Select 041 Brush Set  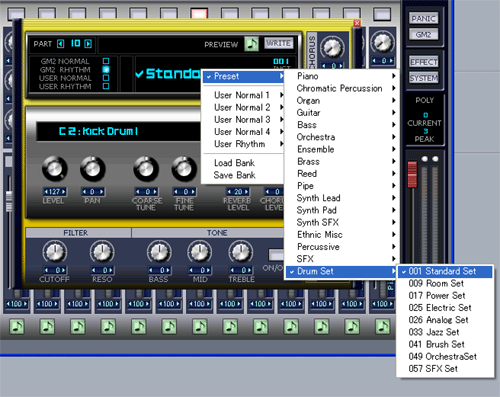click(445, 344)
